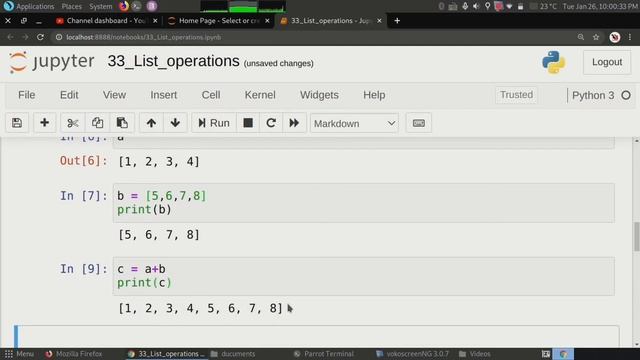640x360 pixels.
Task: Open the documents folder in taskbar
Action: [233, 354]
